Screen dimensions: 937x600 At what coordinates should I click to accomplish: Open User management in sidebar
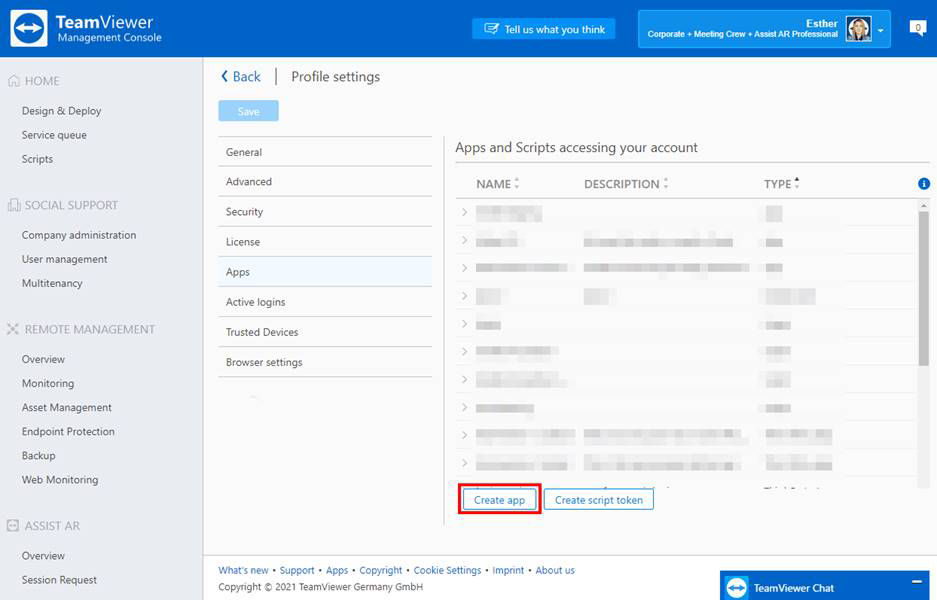point(65,259)
